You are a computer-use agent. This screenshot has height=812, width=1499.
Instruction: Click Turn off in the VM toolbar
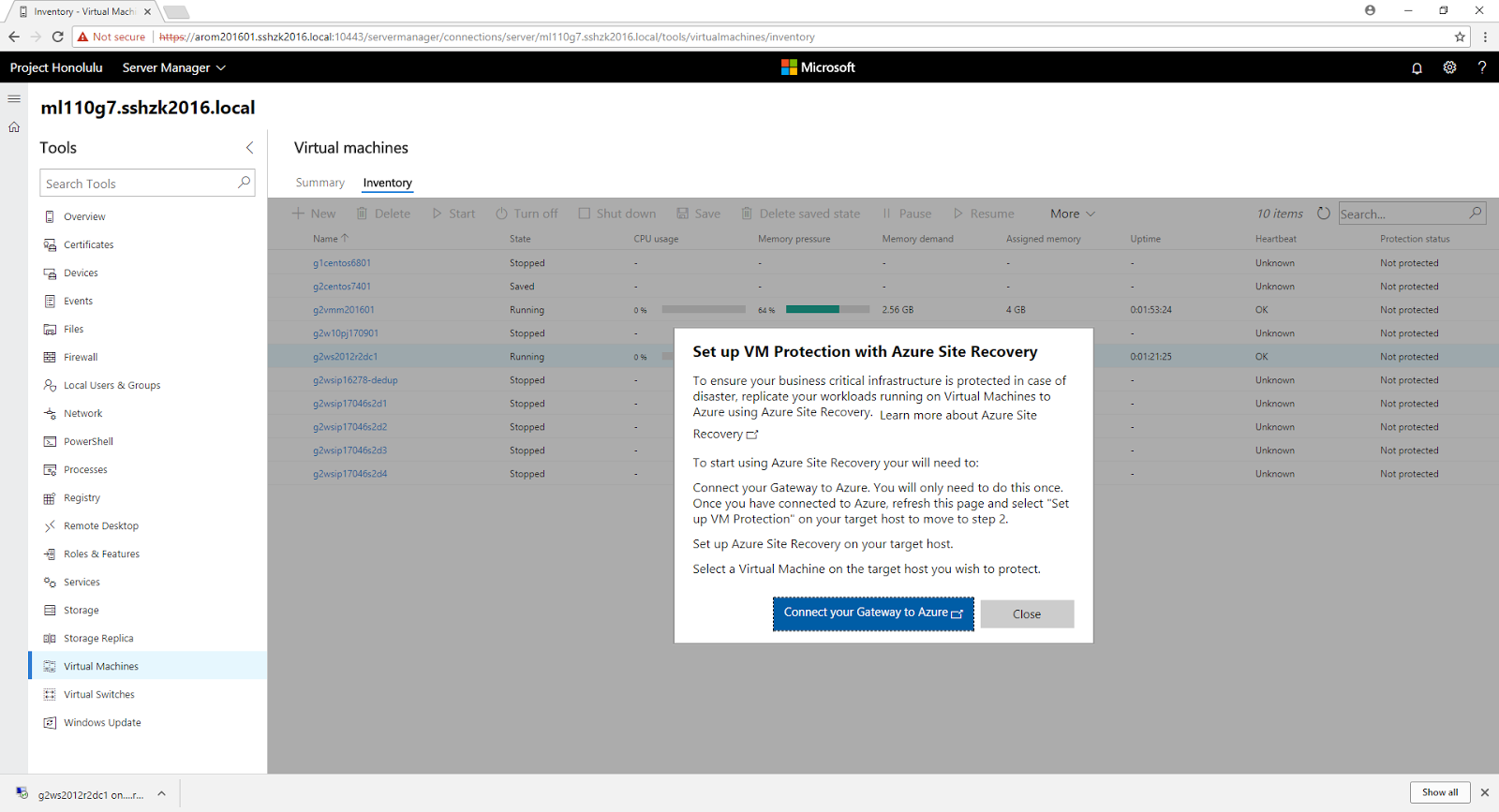(x=527, y=214)
